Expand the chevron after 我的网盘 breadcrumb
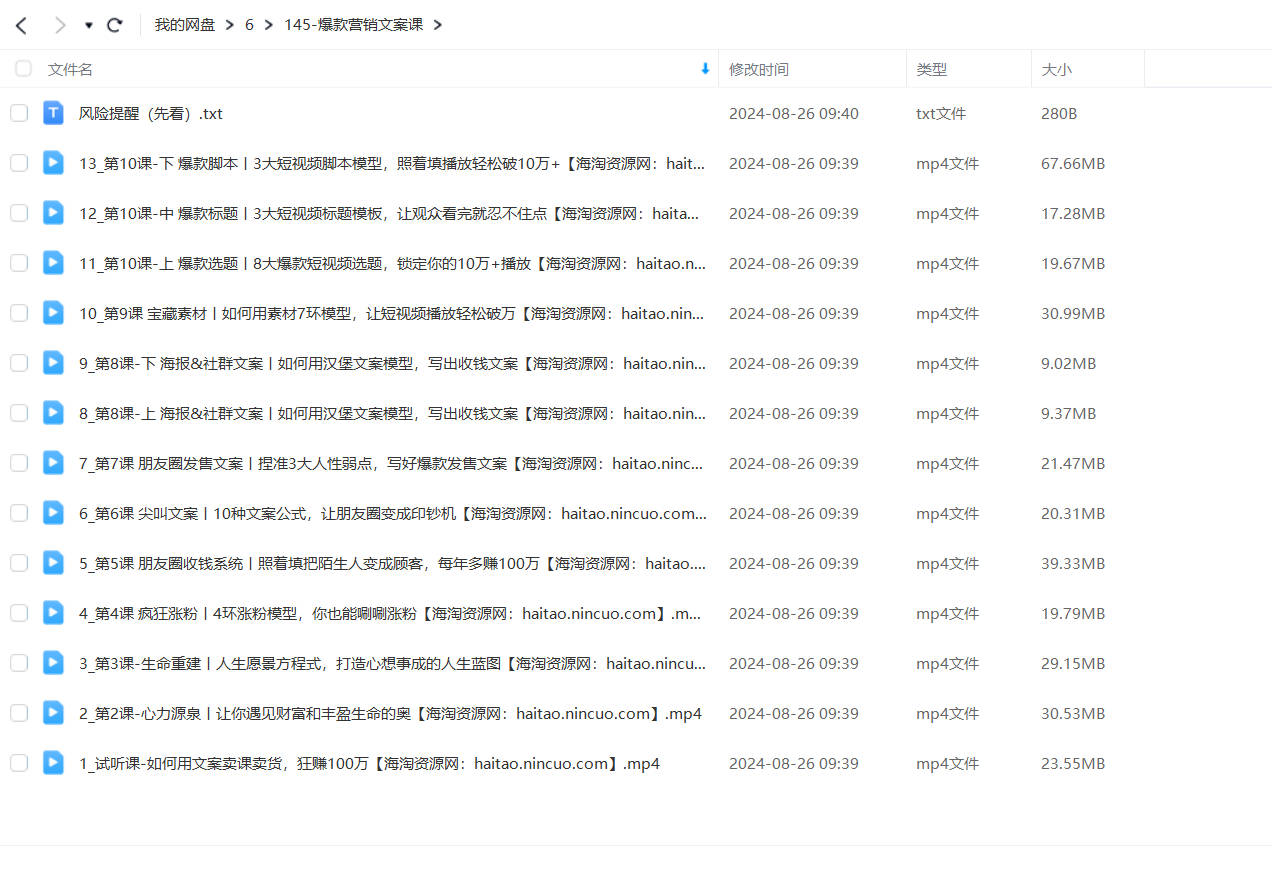 230,25
